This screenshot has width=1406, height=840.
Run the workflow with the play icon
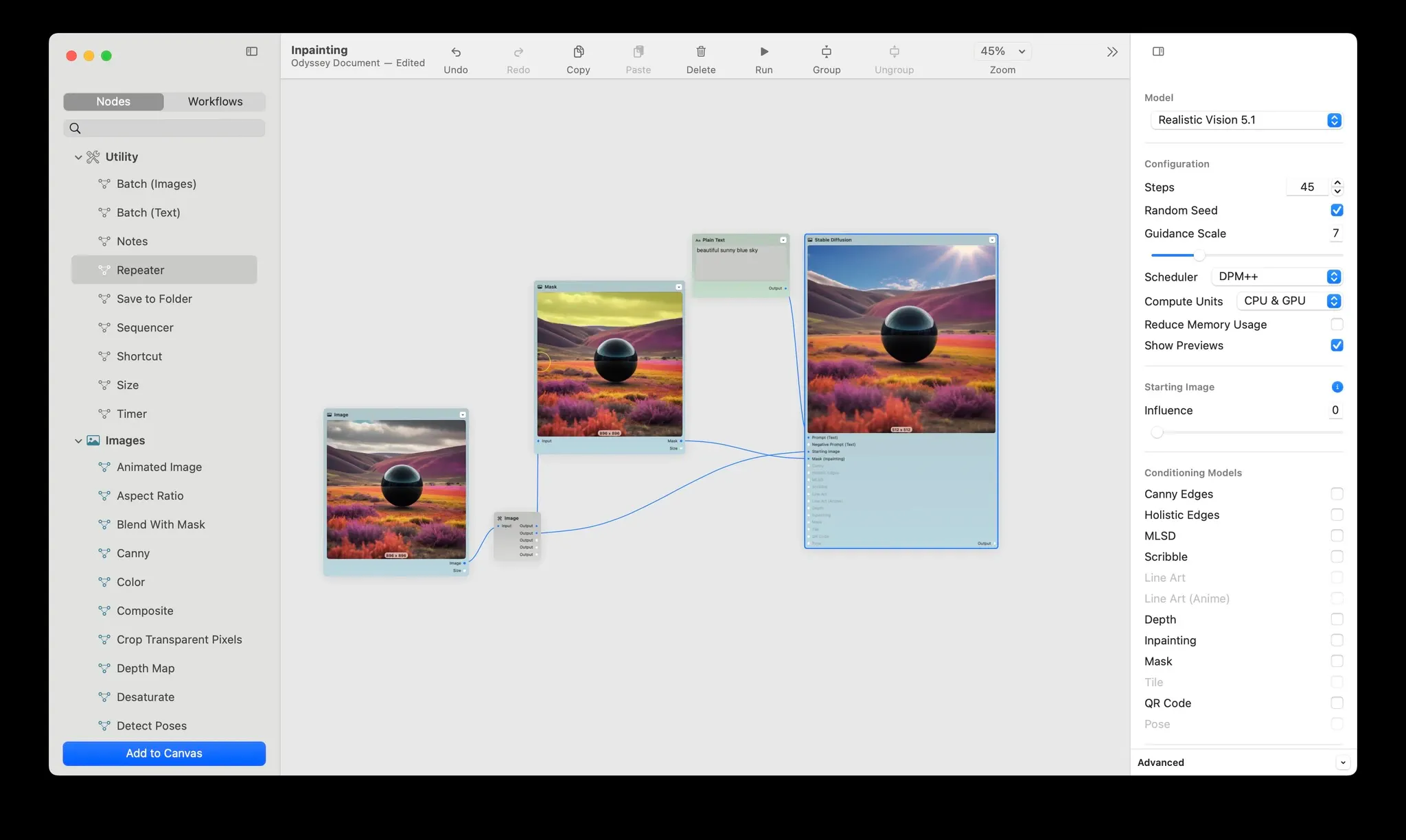[x=764, y=51]
